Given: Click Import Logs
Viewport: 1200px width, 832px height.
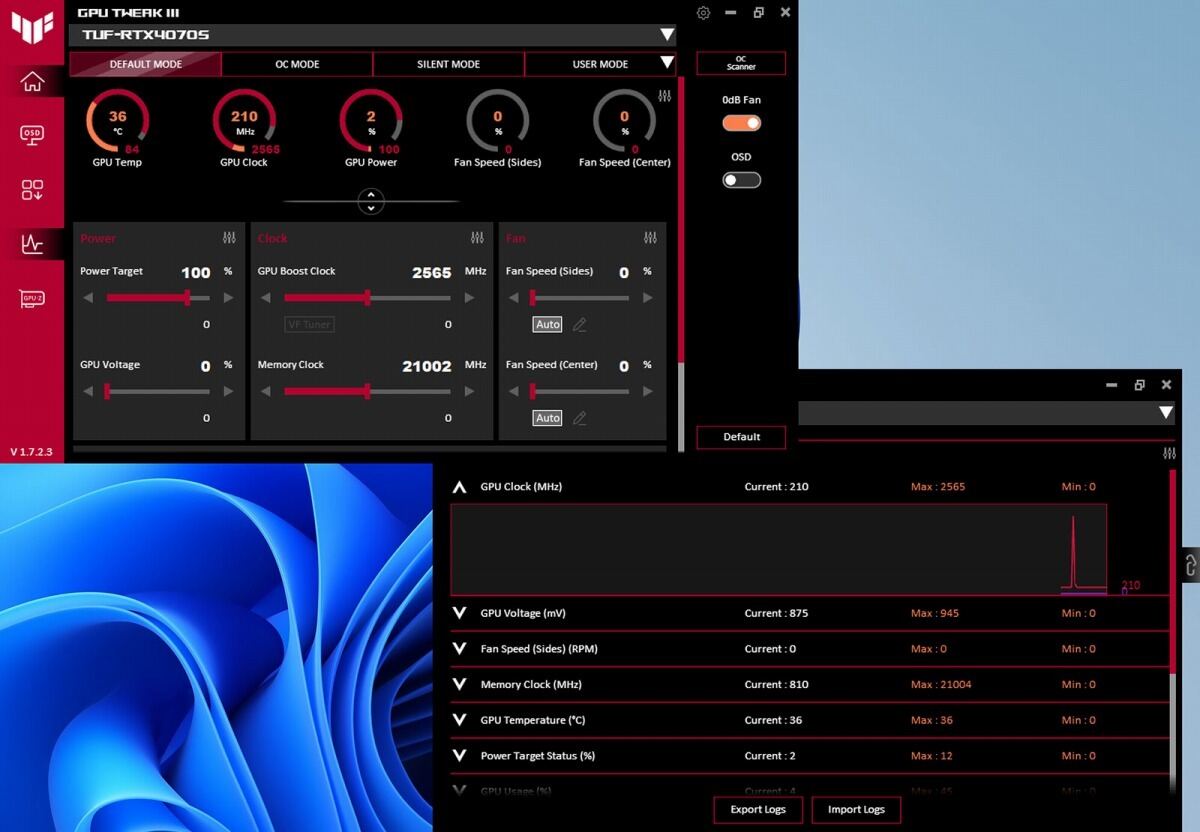Looking at the screenshot, I should point(856,810).
